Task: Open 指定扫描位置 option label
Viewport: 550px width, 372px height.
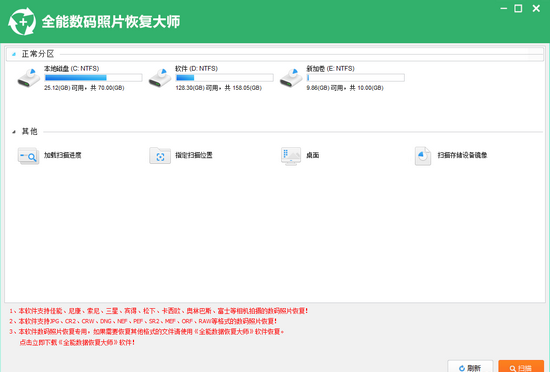Action: click(x=194, y=155)
